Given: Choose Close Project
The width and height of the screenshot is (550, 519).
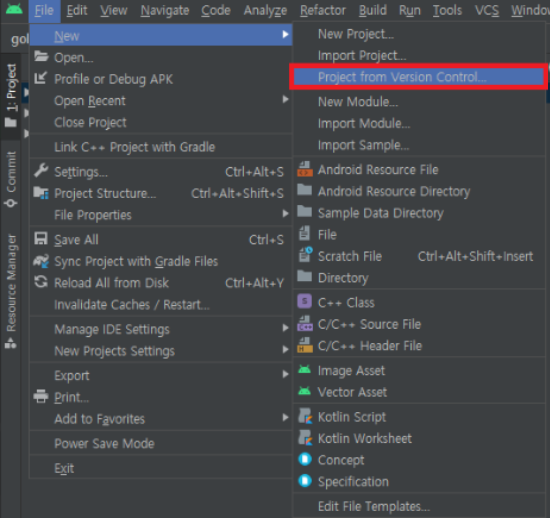Looking at the screenshot, I should [x=161, y=122].
